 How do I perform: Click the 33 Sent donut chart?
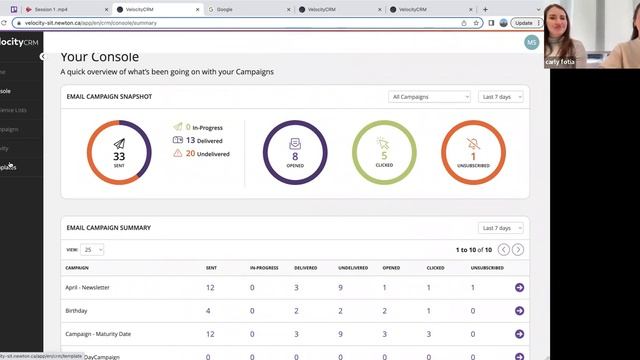119,153
